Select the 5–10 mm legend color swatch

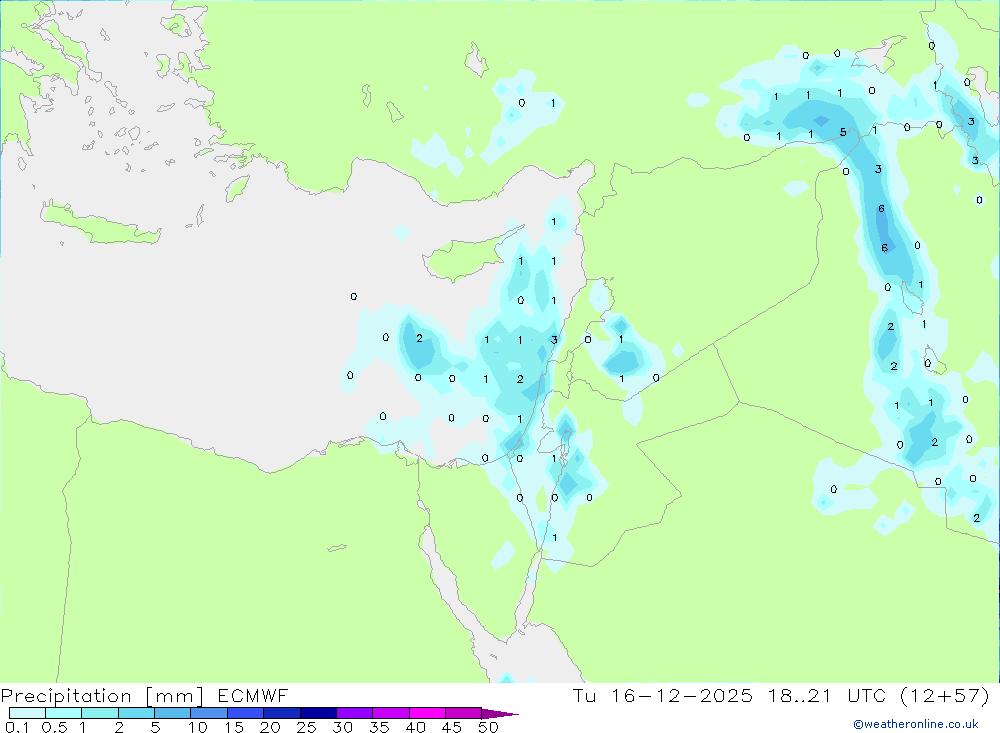[173, 713]
